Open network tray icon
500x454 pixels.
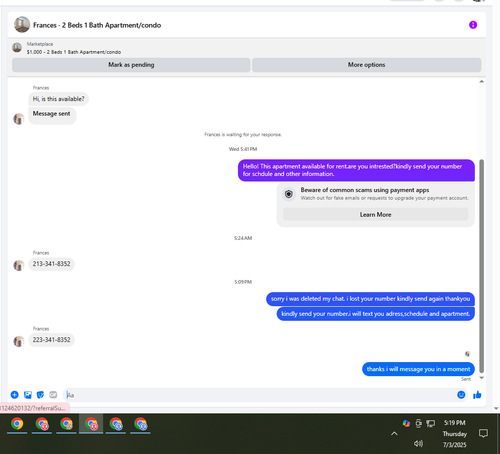click(x=430, y=423)
